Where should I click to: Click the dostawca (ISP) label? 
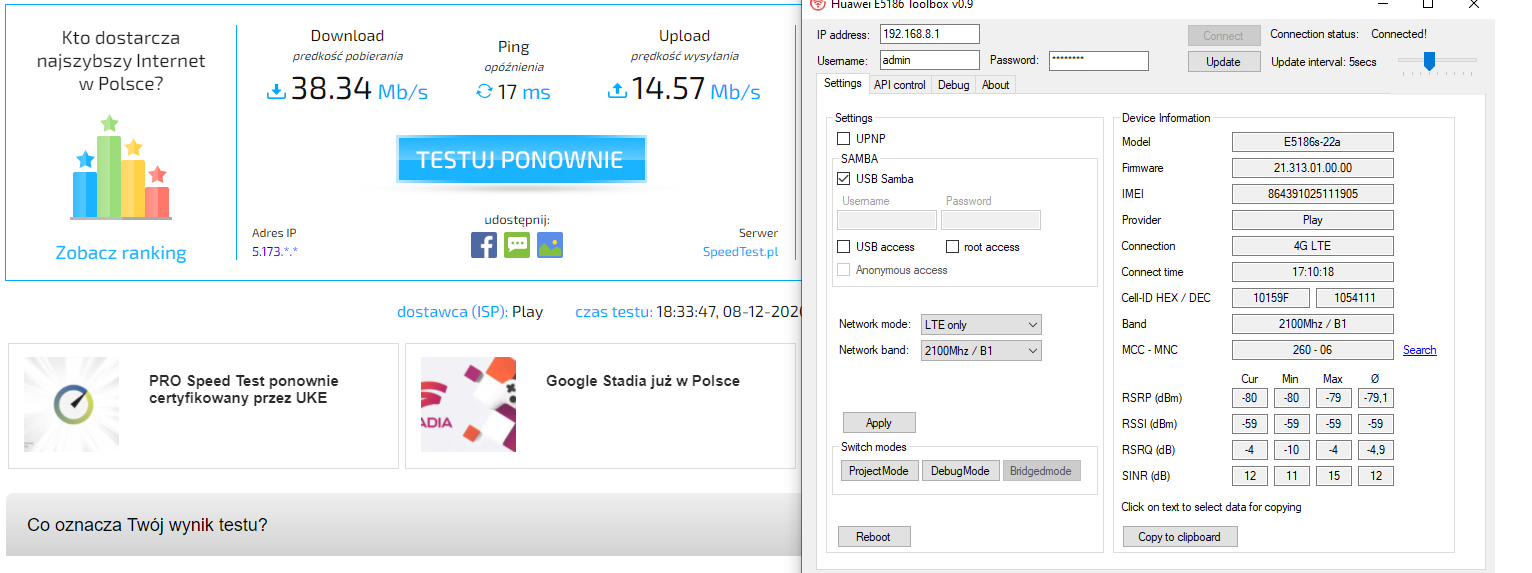452,312
